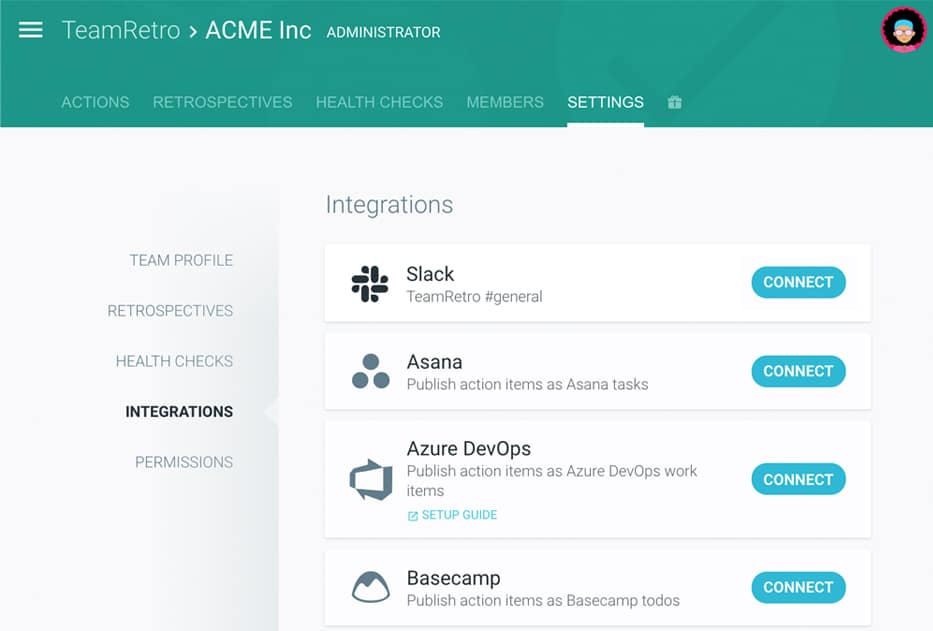Screen dimensions: 933x631
Task: Click the gift icon tab
Action: click(674, 102)
